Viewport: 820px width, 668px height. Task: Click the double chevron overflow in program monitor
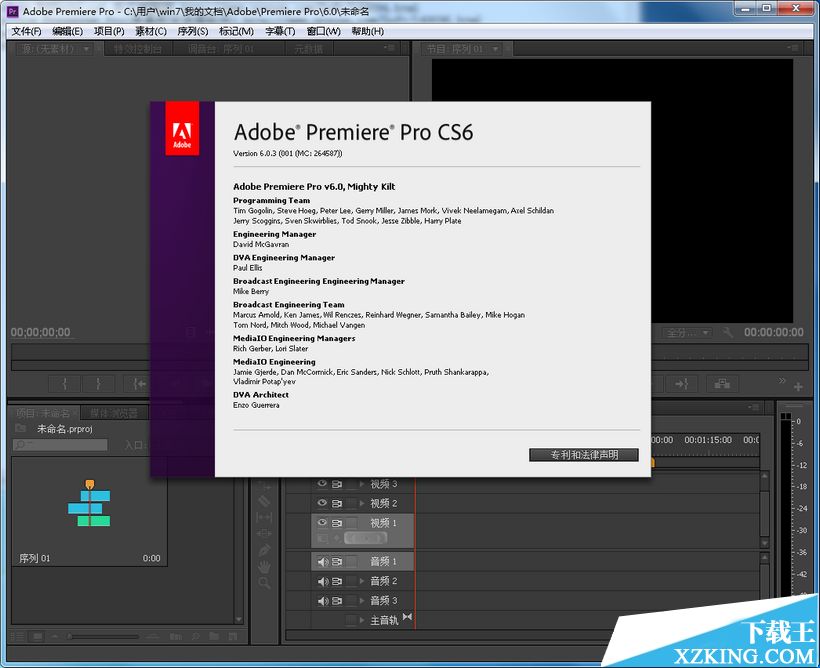pyautogui.click(x=782, y=380)
